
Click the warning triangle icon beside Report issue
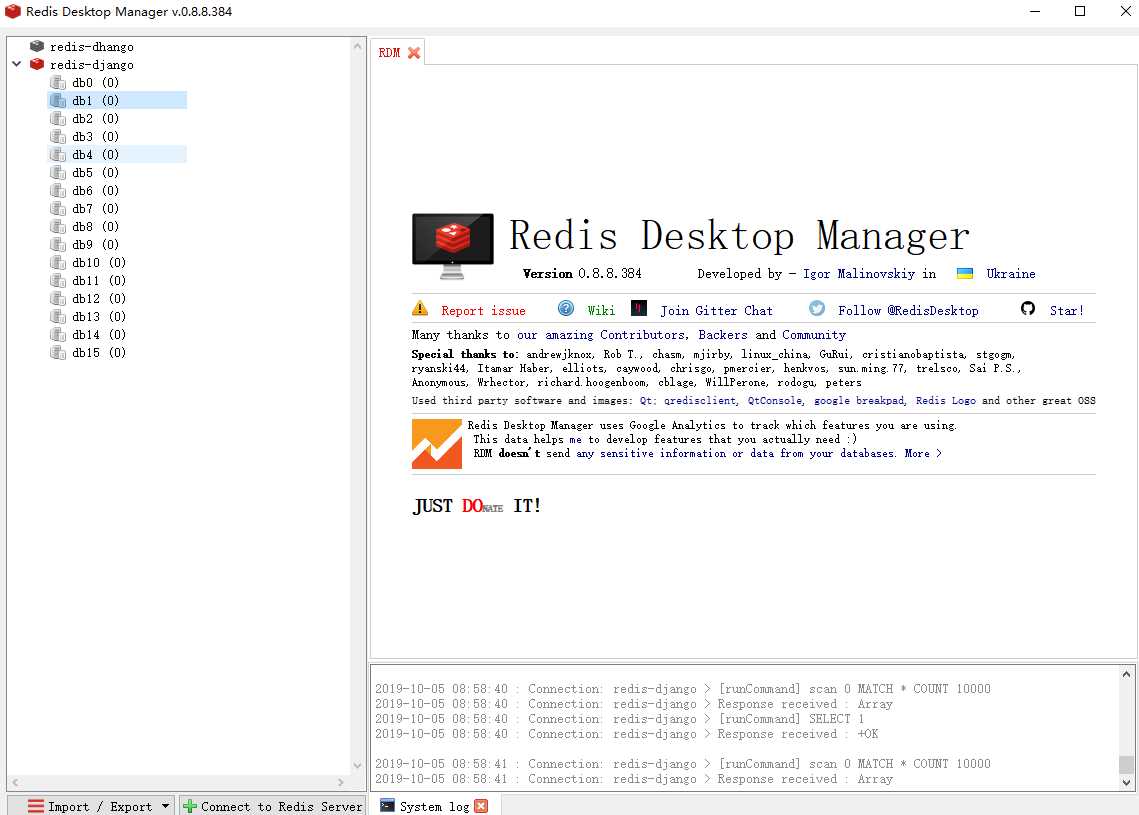point(420,308)
